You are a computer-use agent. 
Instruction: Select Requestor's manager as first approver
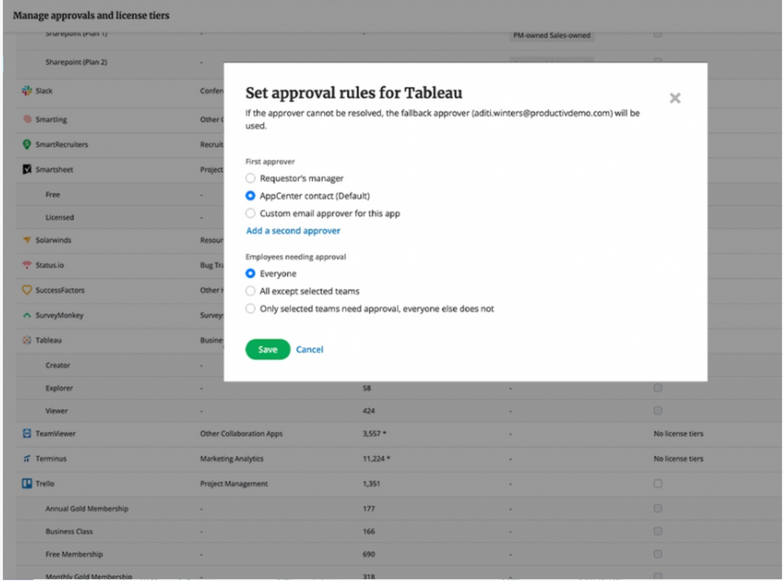251,178
